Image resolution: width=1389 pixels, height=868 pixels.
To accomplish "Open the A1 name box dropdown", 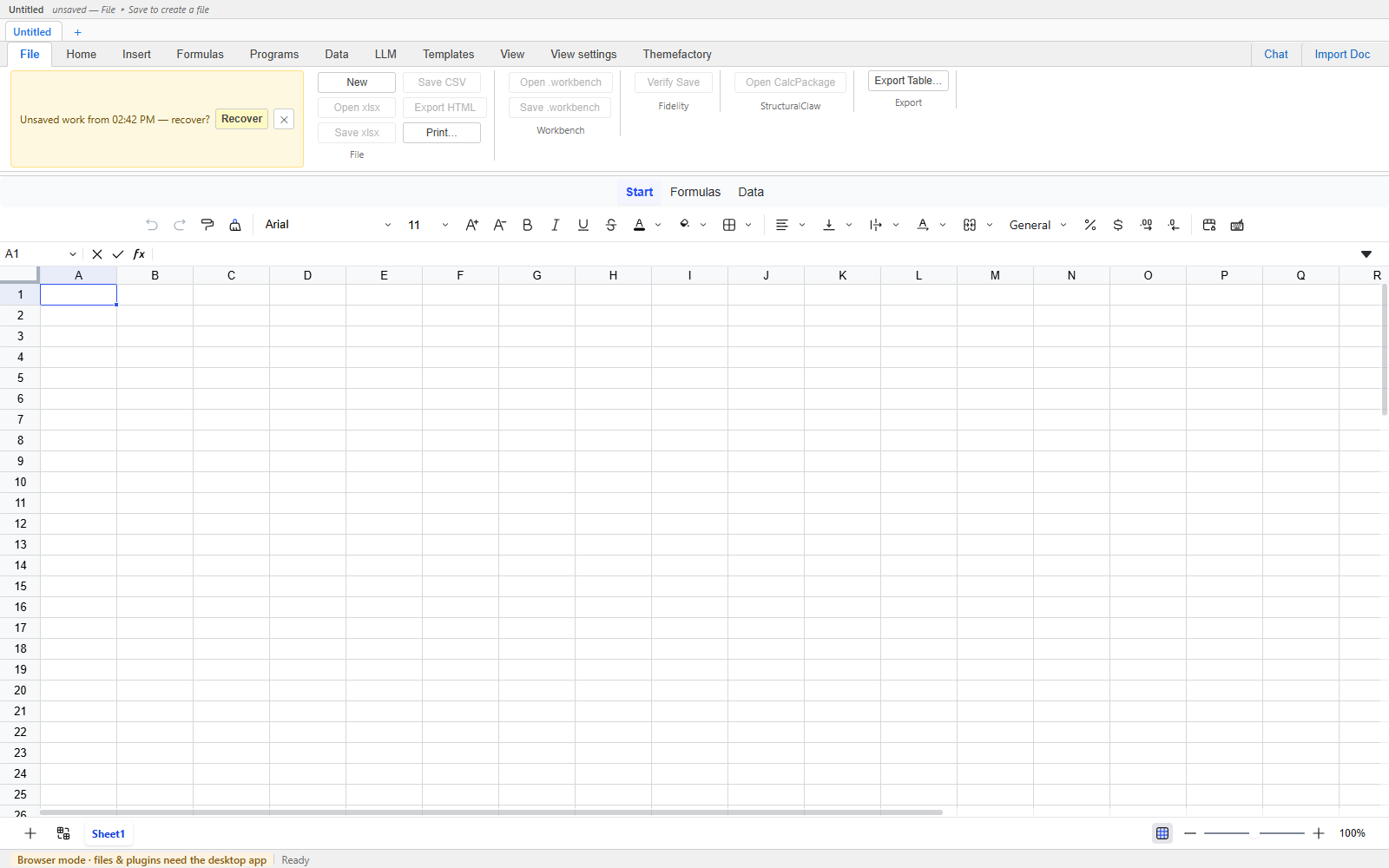I will point(73,254).
